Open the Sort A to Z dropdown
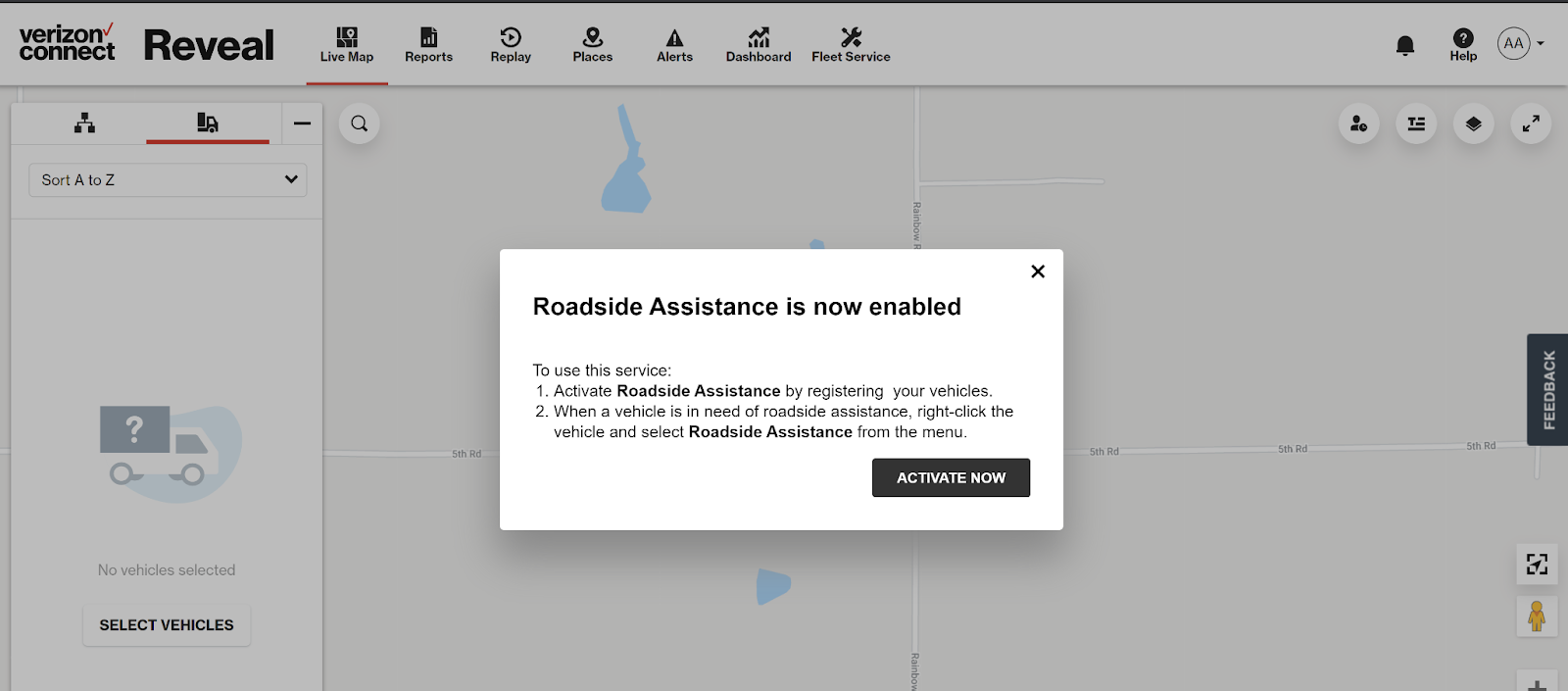The width and height of the screenshot is (1568, 691). point(168,180)
